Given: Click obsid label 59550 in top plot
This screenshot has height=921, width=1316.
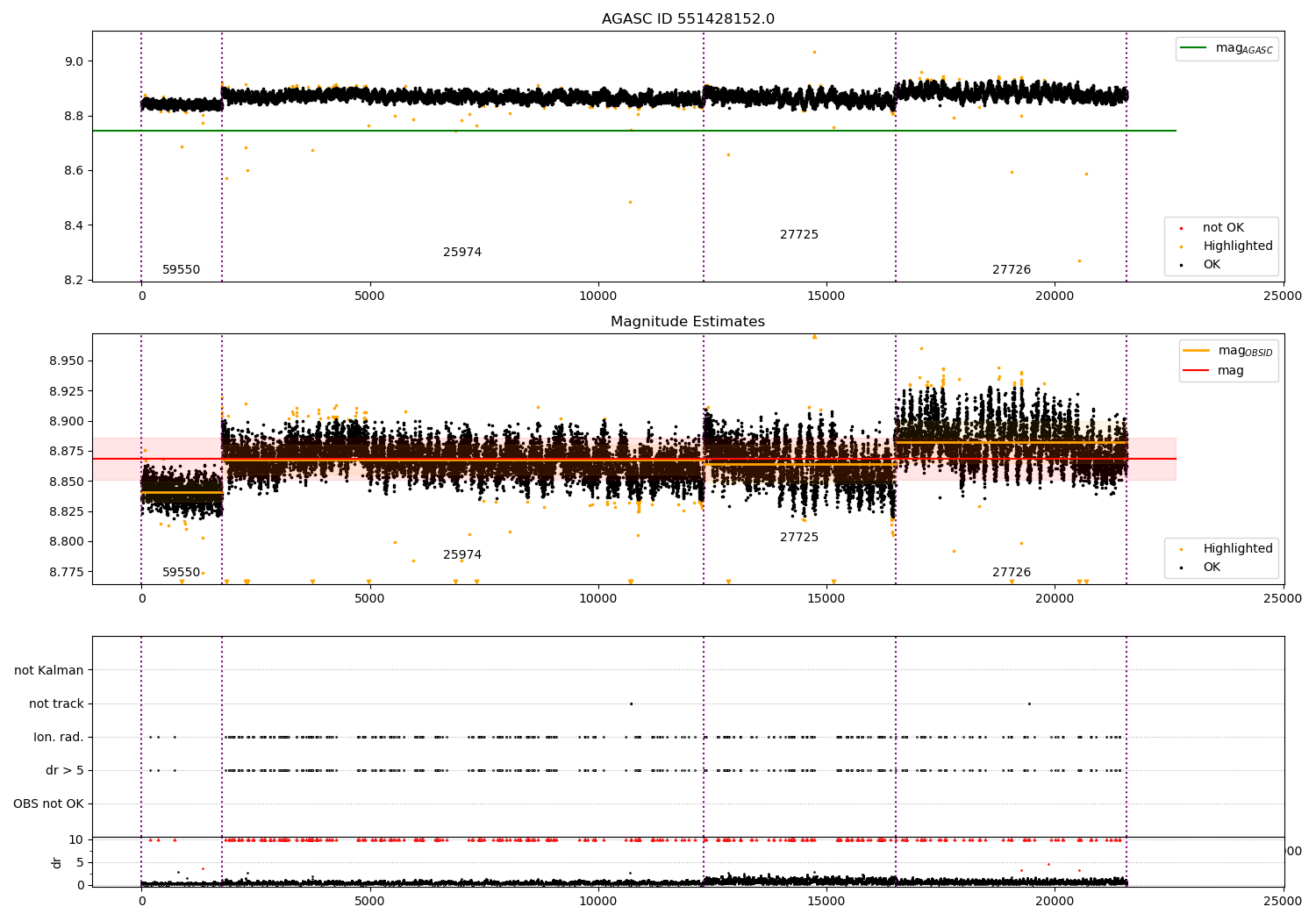Looking at the screenshot, I should [x=182, y=269].
